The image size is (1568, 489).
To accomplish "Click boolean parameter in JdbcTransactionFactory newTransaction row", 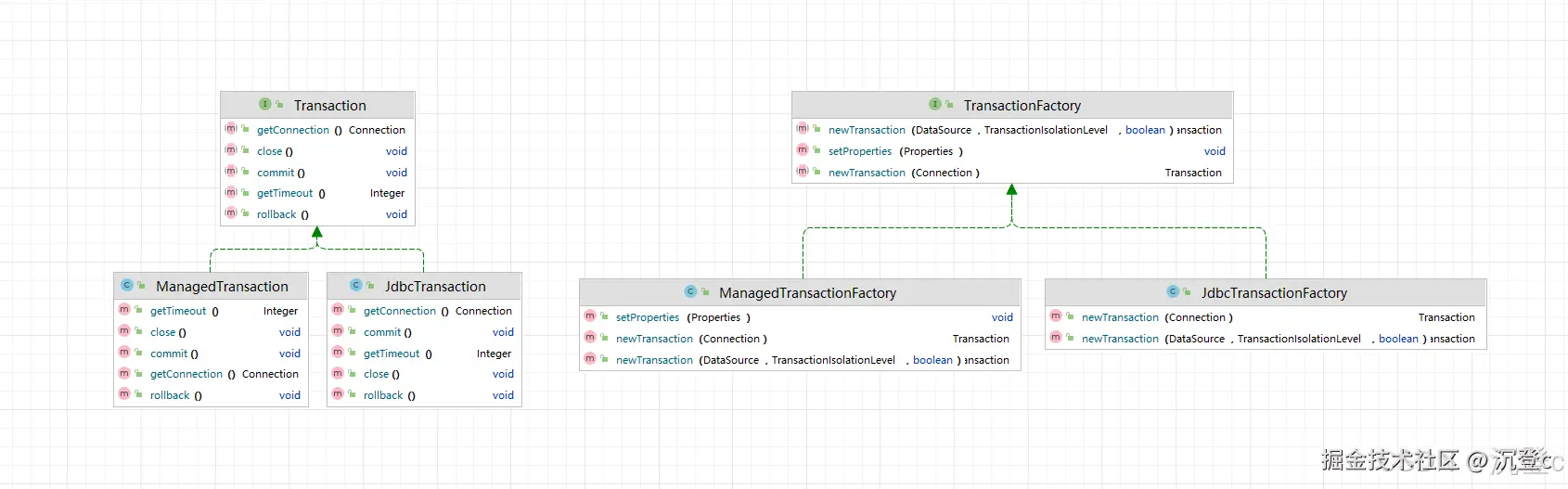I will [x=1398, y=339].
